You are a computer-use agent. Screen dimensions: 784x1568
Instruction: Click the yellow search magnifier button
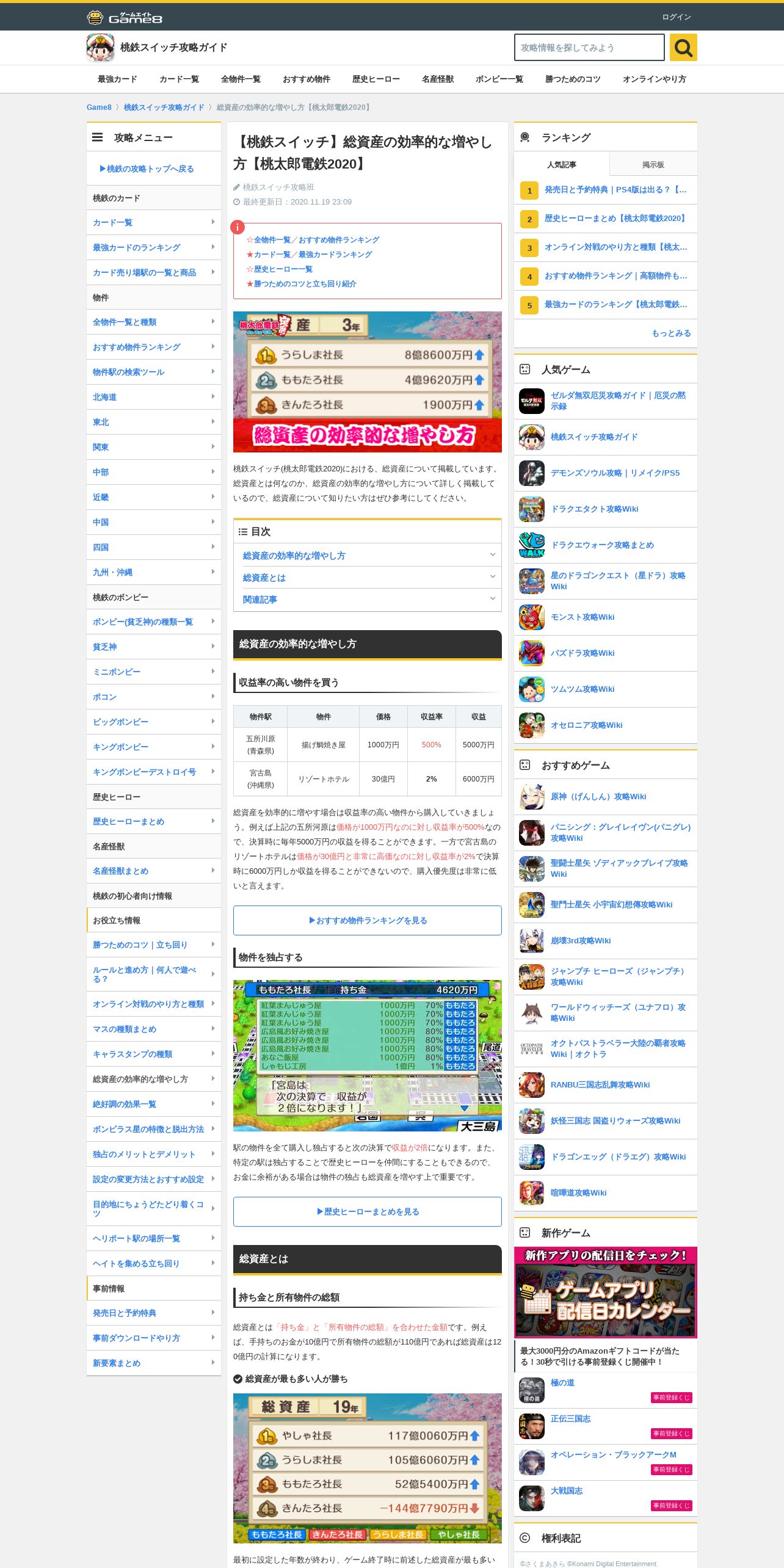tap(683, 47)
